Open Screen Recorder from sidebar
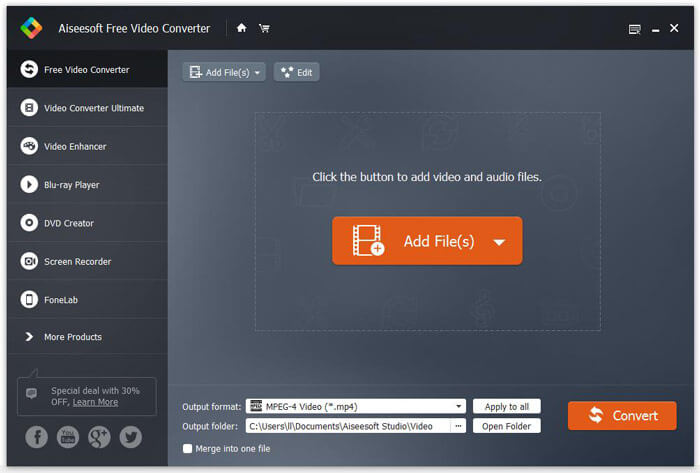The width and height of the screenshot is (700, 473). 77,261
